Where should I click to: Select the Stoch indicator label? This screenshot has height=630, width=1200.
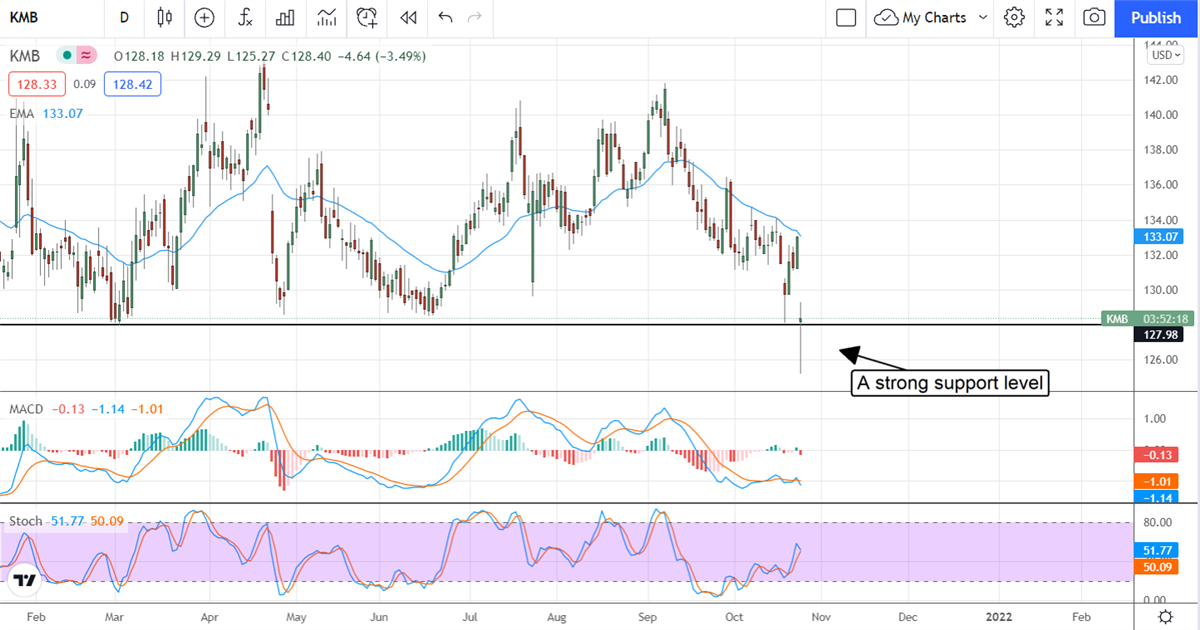[x=24, y=521]
